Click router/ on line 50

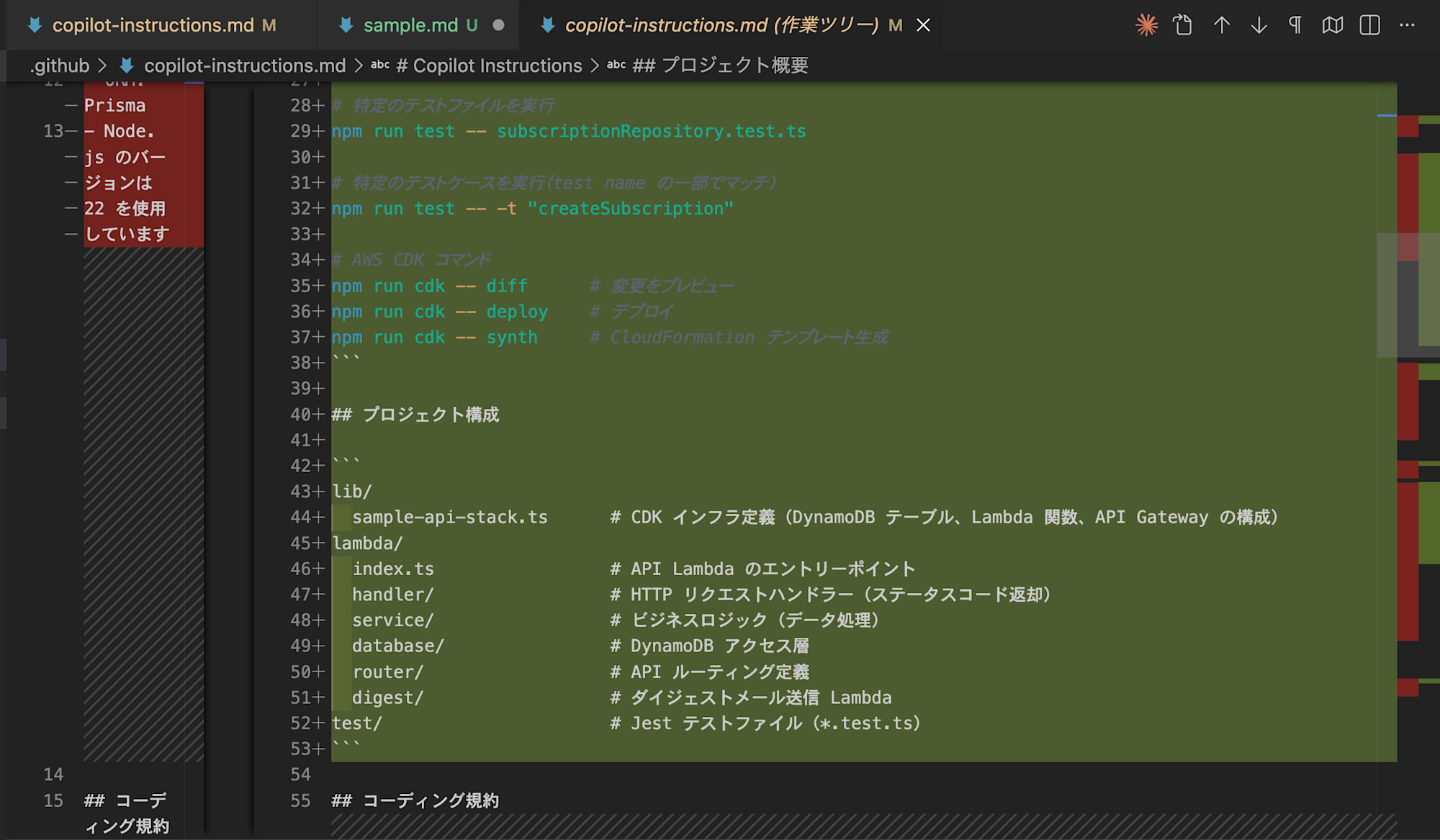point(388,672)
